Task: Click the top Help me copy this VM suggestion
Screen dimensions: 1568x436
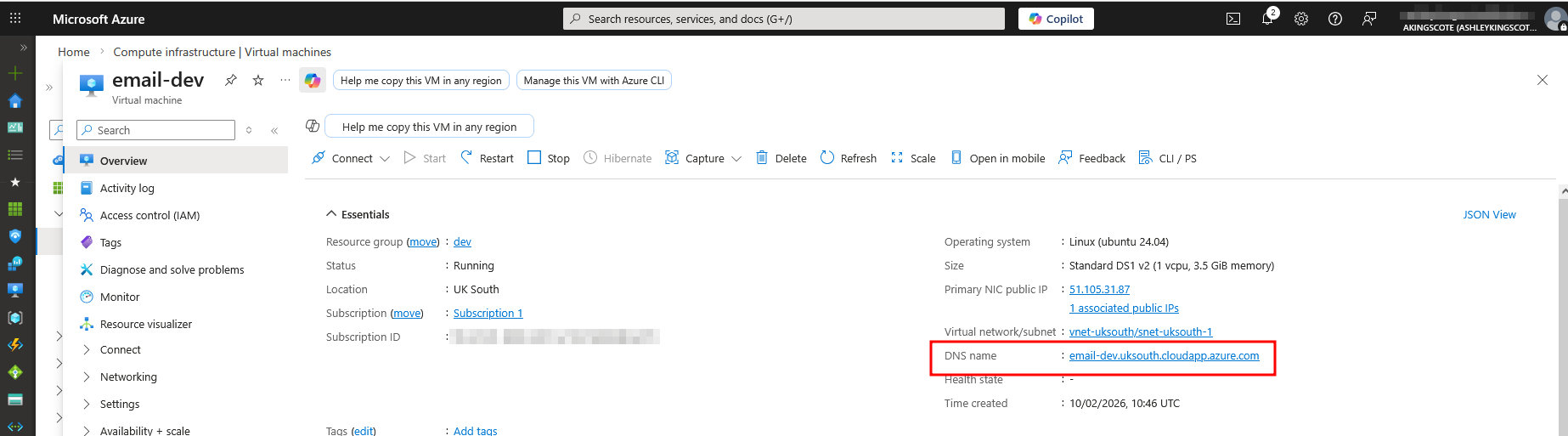Action: click(421, 80)
